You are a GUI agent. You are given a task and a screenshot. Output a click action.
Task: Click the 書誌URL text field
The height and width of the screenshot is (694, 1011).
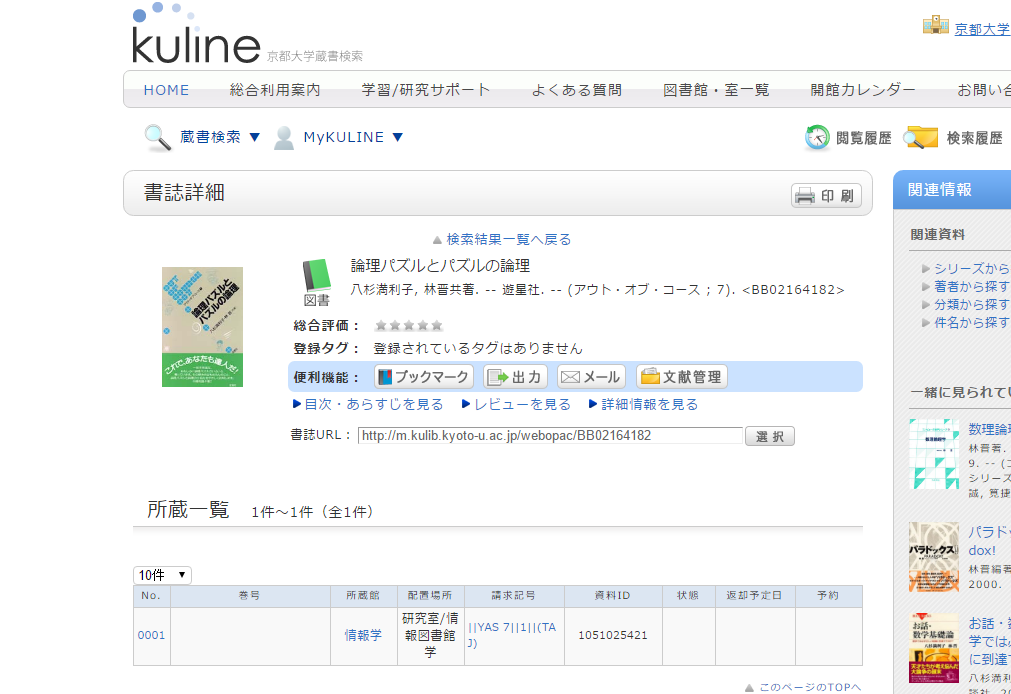click(550, 436)
